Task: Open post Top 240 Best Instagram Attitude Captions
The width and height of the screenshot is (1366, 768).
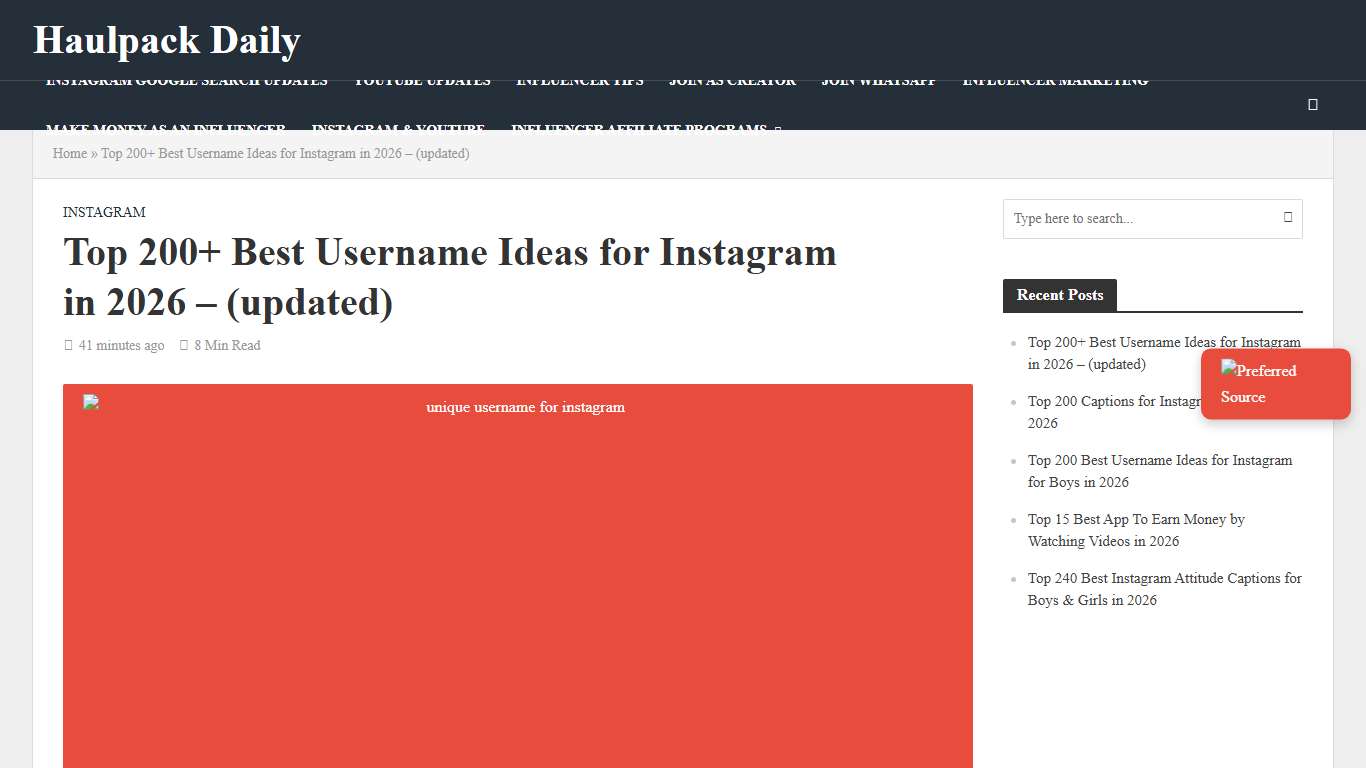Action: click(1164, 578)
